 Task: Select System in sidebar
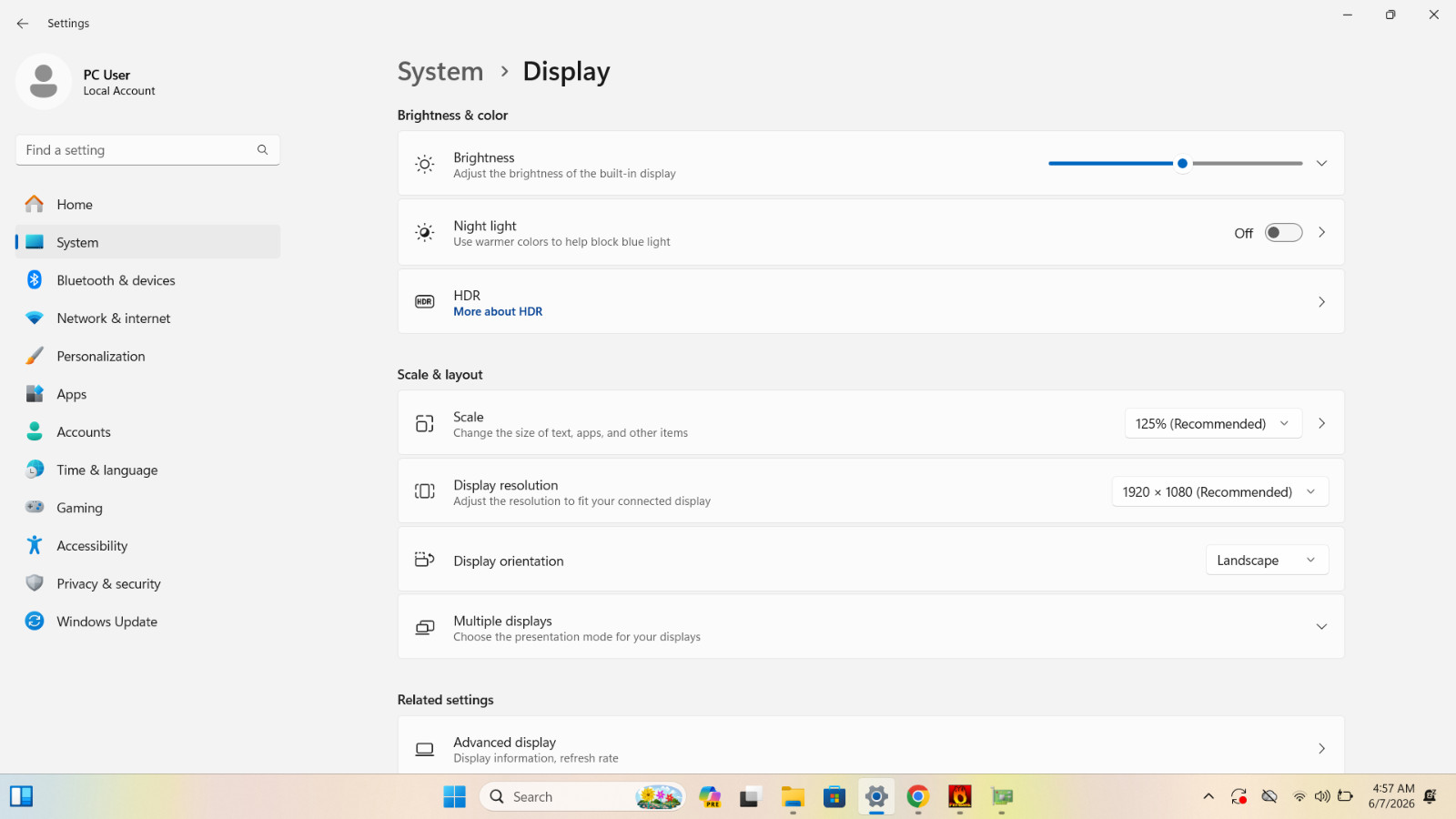pyautogui.click(x=147, y=243)
